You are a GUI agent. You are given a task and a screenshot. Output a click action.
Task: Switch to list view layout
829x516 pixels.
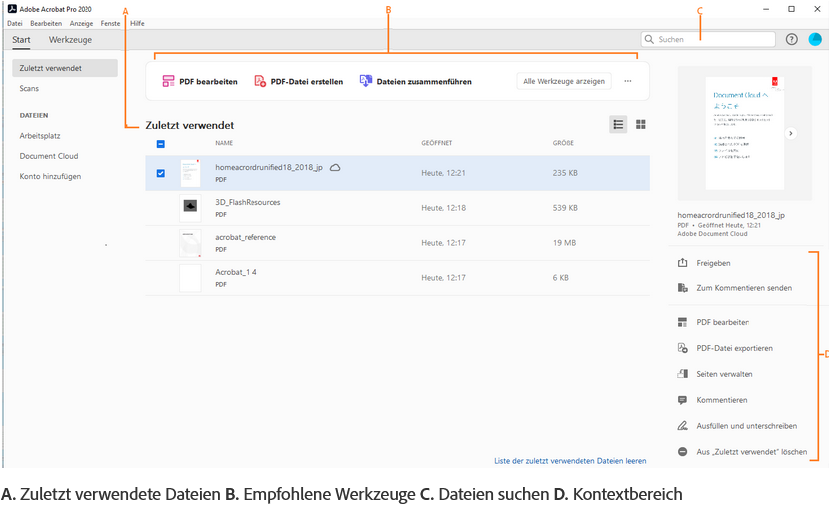point(619,124)
